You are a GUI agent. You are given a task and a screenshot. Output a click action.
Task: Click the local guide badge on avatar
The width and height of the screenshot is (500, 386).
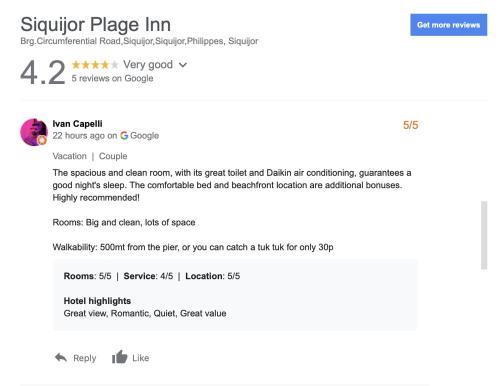pyautogui.click(x=42, y=141)
